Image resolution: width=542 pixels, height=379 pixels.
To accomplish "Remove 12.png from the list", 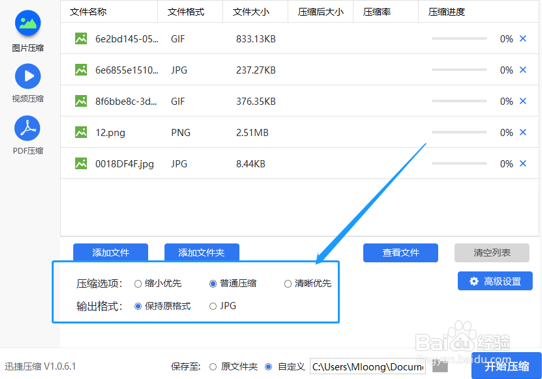I will (523, 132).
